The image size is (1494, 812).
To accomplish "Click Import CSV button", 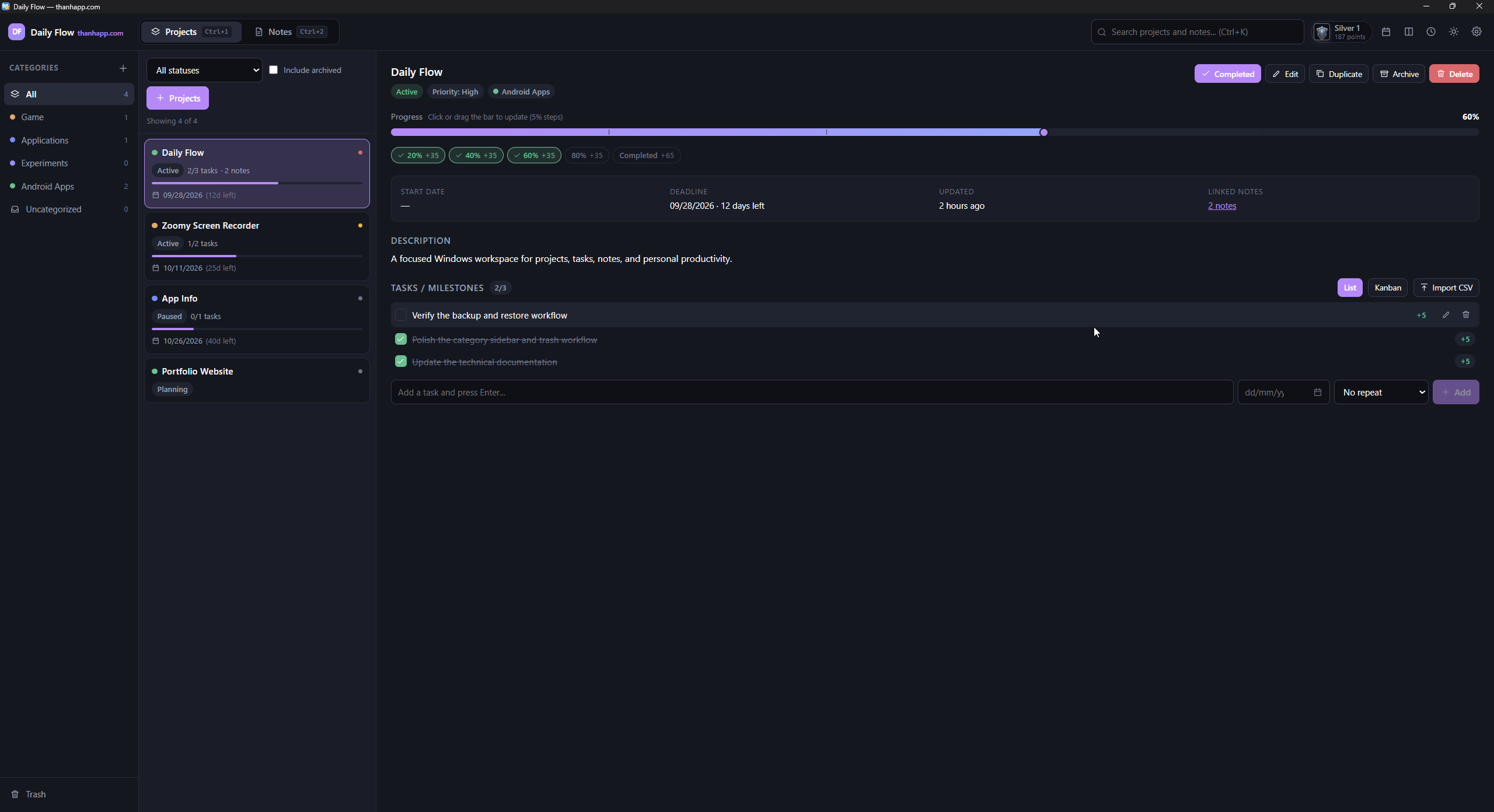I will pos(1446,288).
